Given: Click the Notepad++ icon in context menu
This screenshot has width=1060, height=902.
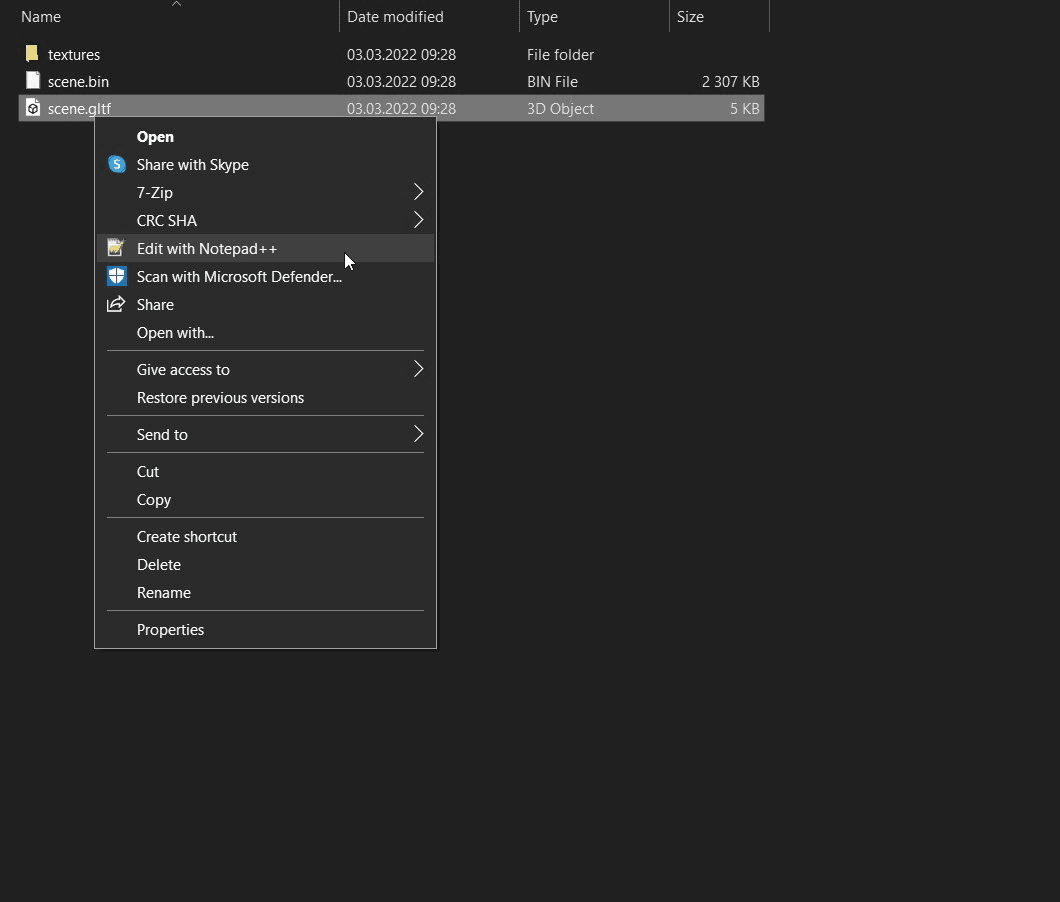Looking at the screenshot, I should click(117, 249).
